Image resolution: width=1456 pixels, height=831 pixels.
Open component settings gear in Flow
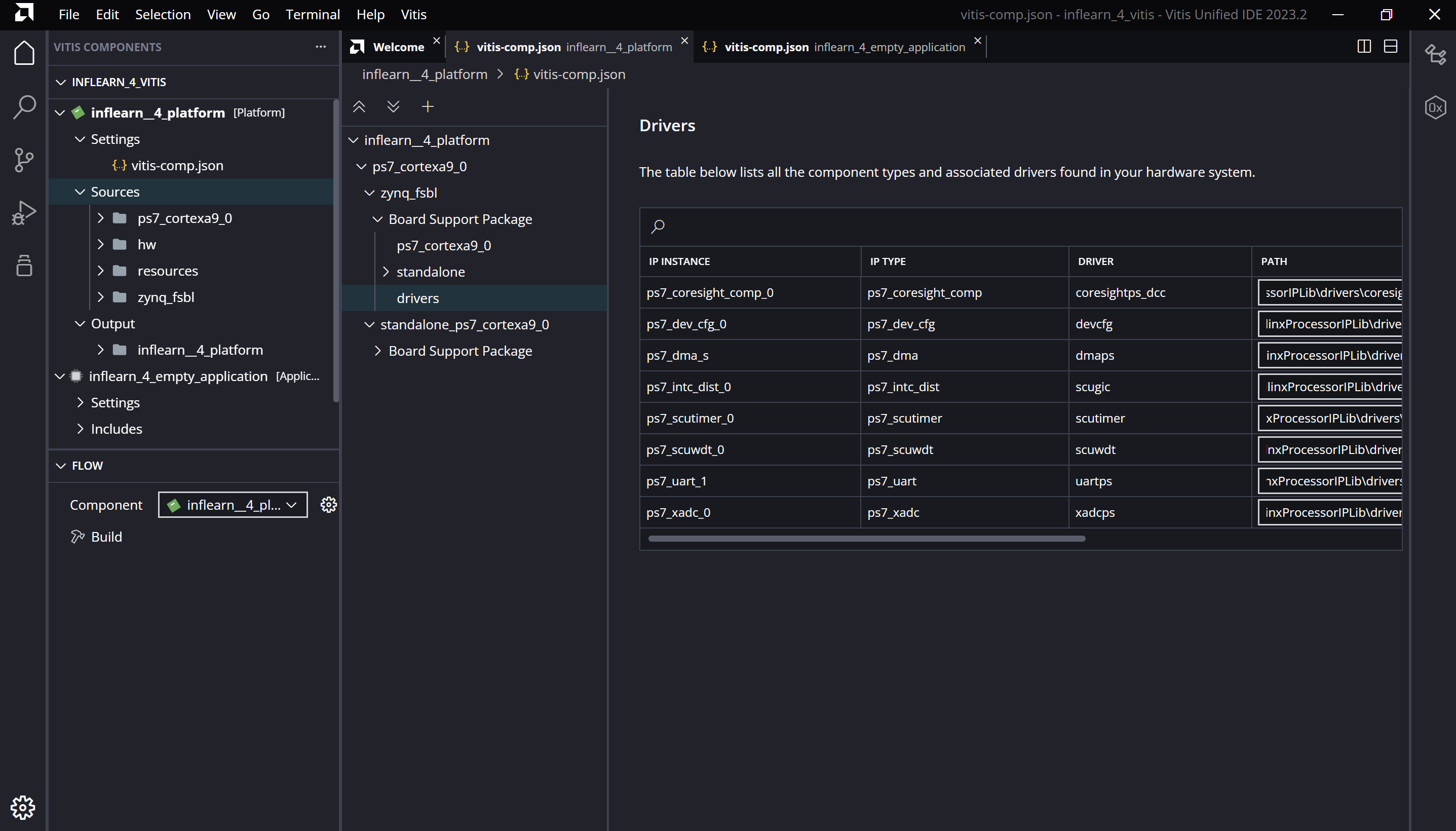pyautogui.click(x=329, y=505)
